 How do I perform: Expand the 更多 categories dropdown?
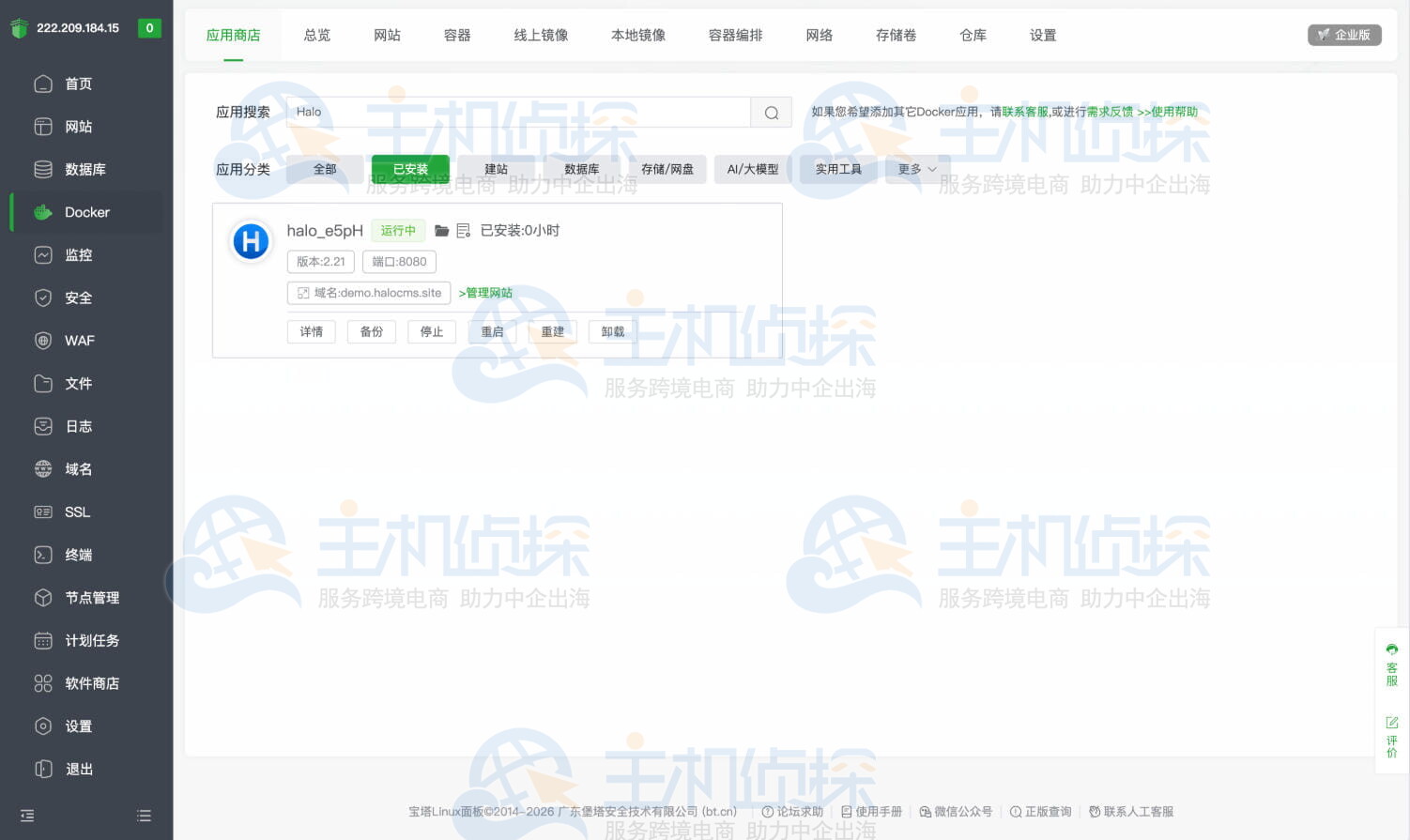pyautogui.click(x=917, y=170)
